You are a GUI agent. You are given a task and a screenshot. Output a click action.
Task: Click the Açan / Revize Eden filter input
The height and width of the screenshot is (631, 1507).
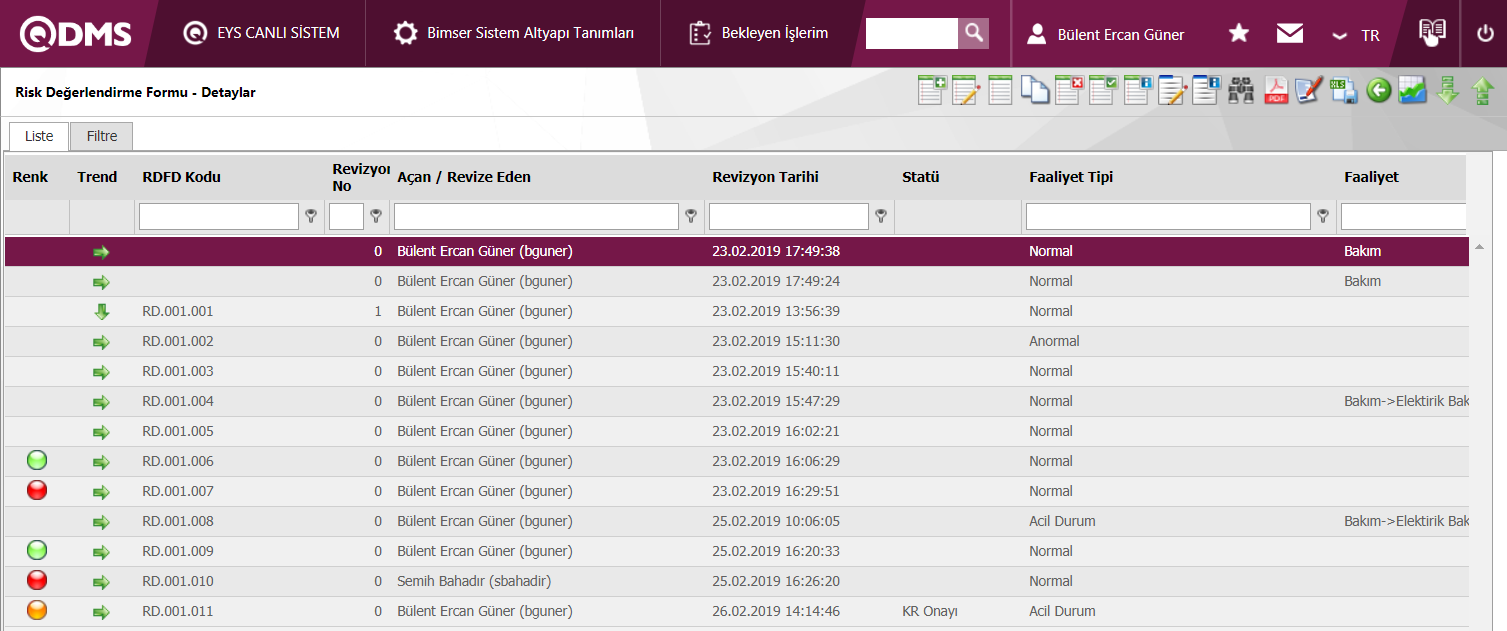coord(536,216)
